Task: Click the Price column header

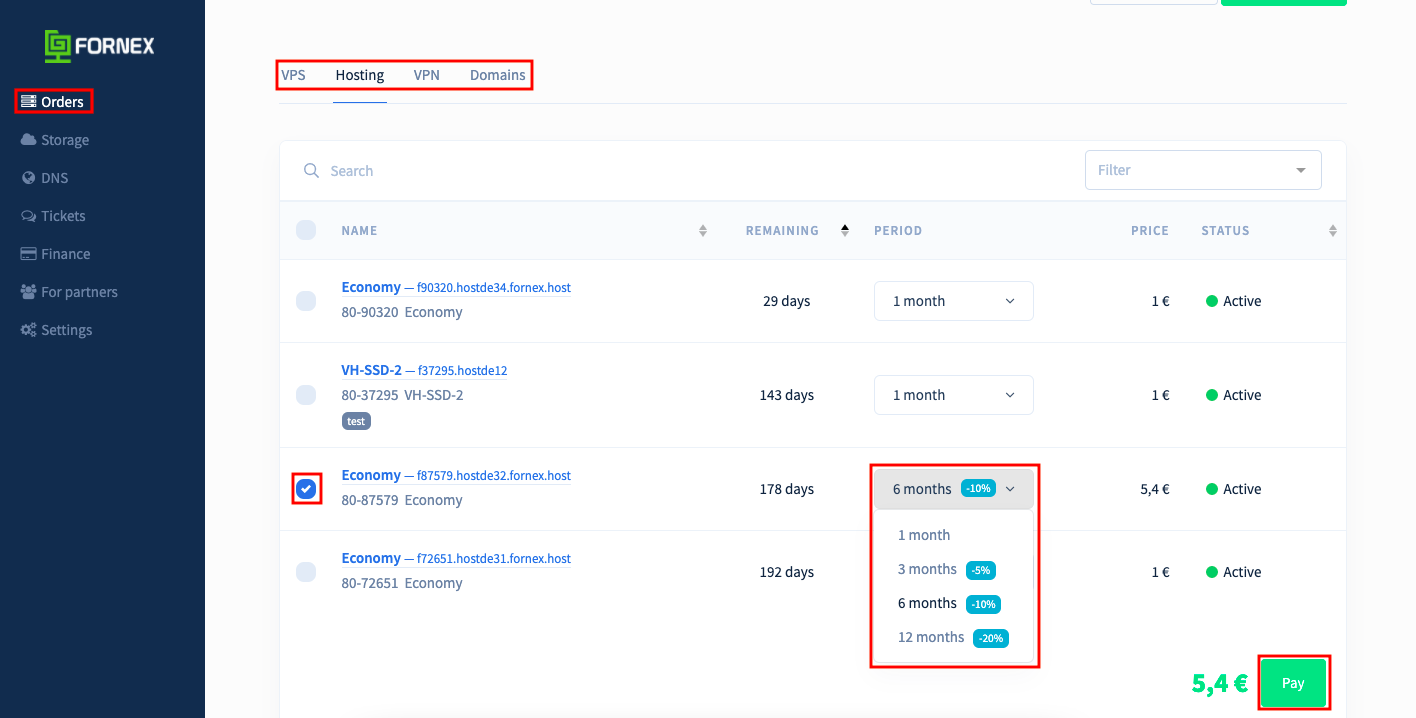Action: pyautogui.click(x=1150, y=231)
